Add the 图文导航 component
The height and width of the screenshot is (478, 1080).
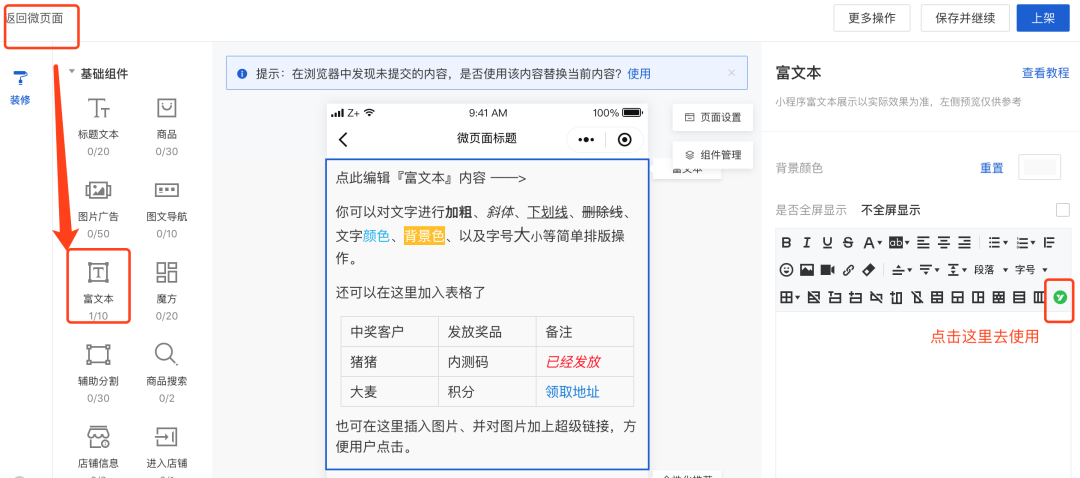point(167,209)
